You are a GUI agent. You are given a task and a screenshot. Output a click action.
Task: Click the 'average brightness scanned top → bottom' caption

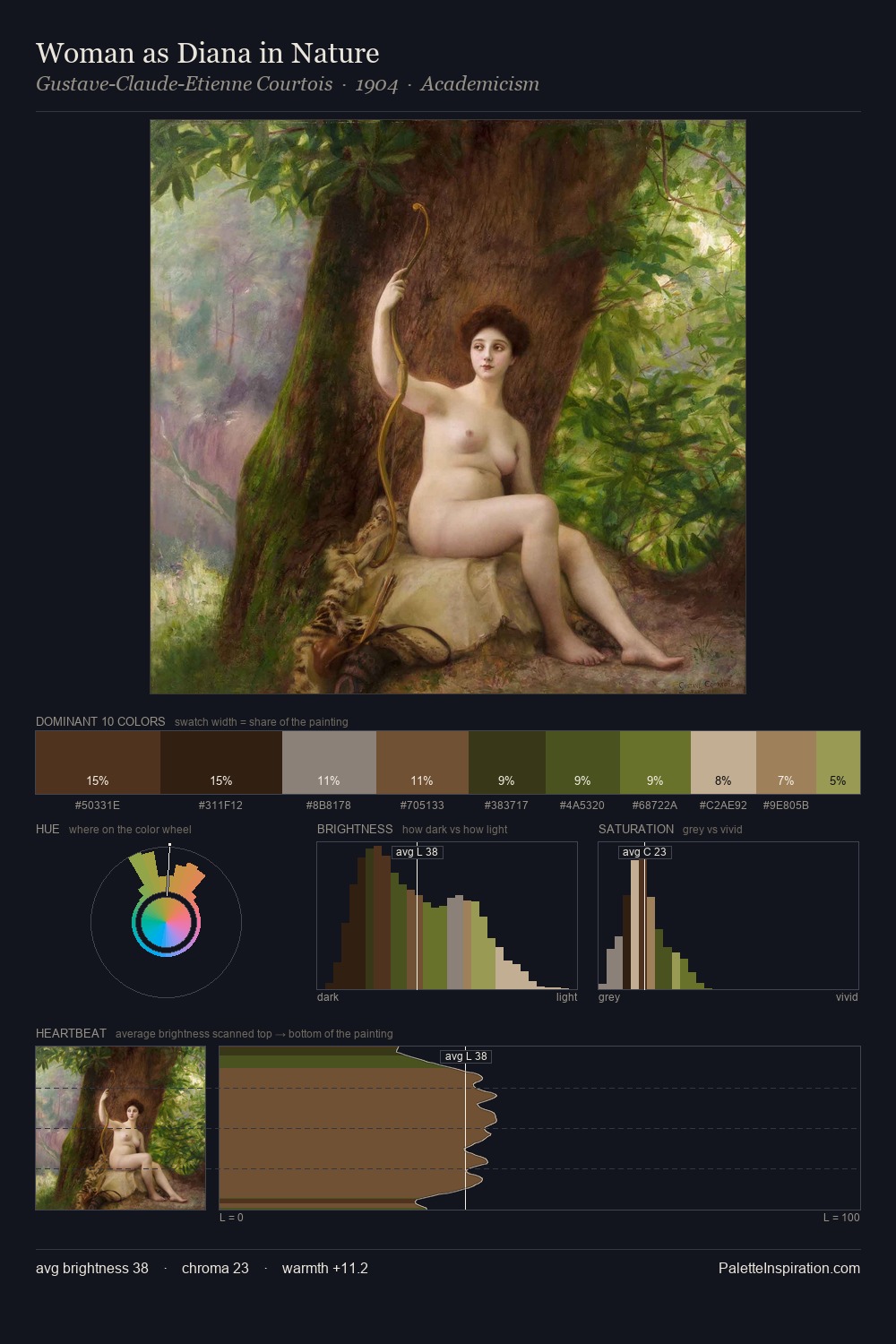point(254,1034)
